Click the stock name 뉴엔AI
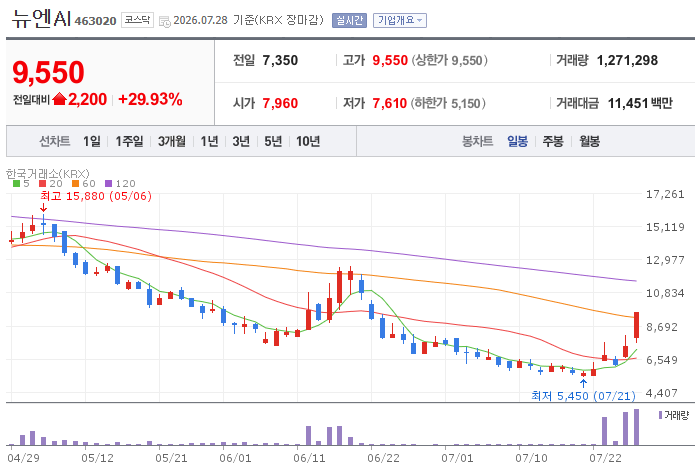This screenshot has width=695, height=466. [41, 18]
